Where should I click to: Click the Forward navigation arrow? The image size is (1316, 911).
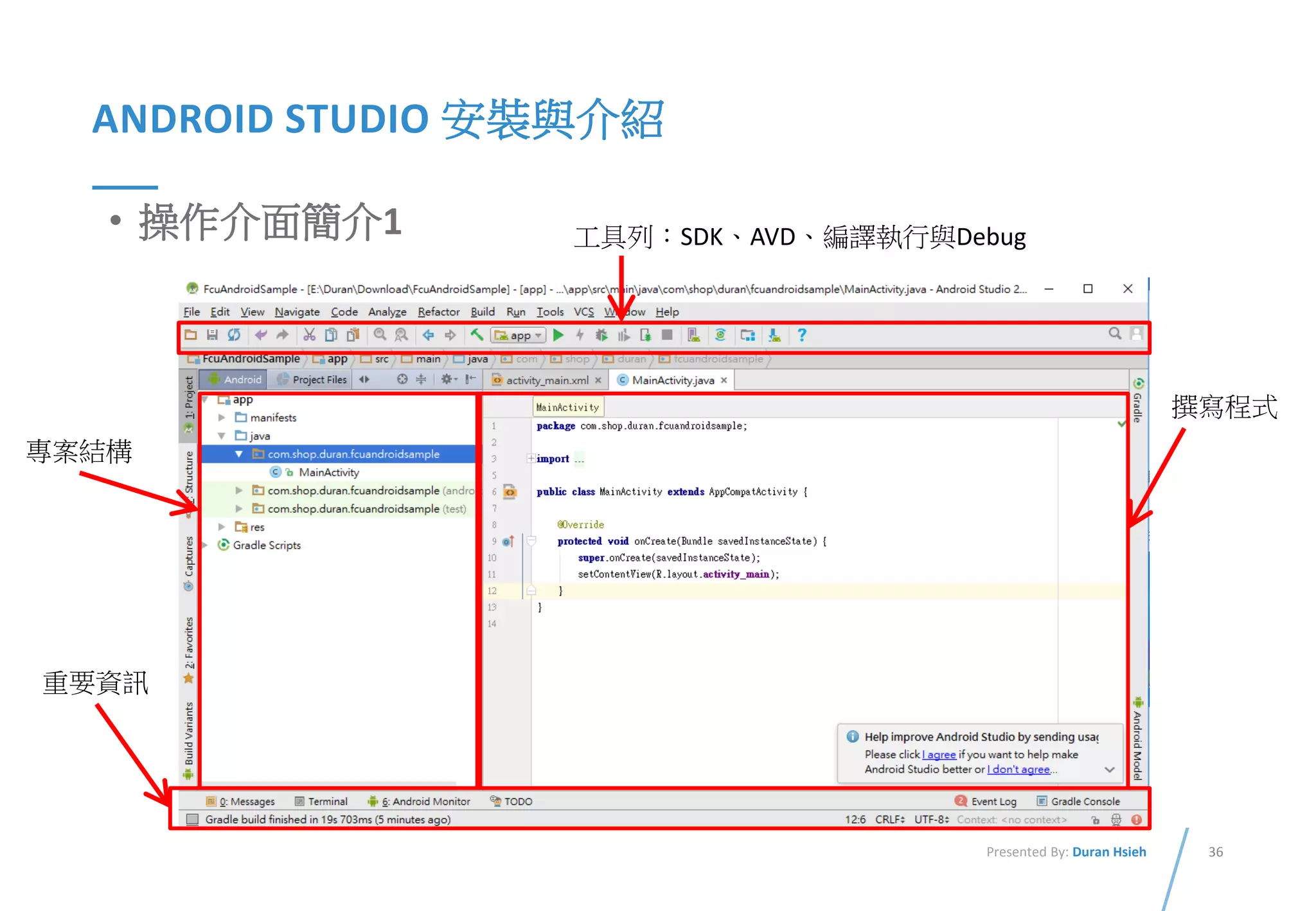[450, 335]
